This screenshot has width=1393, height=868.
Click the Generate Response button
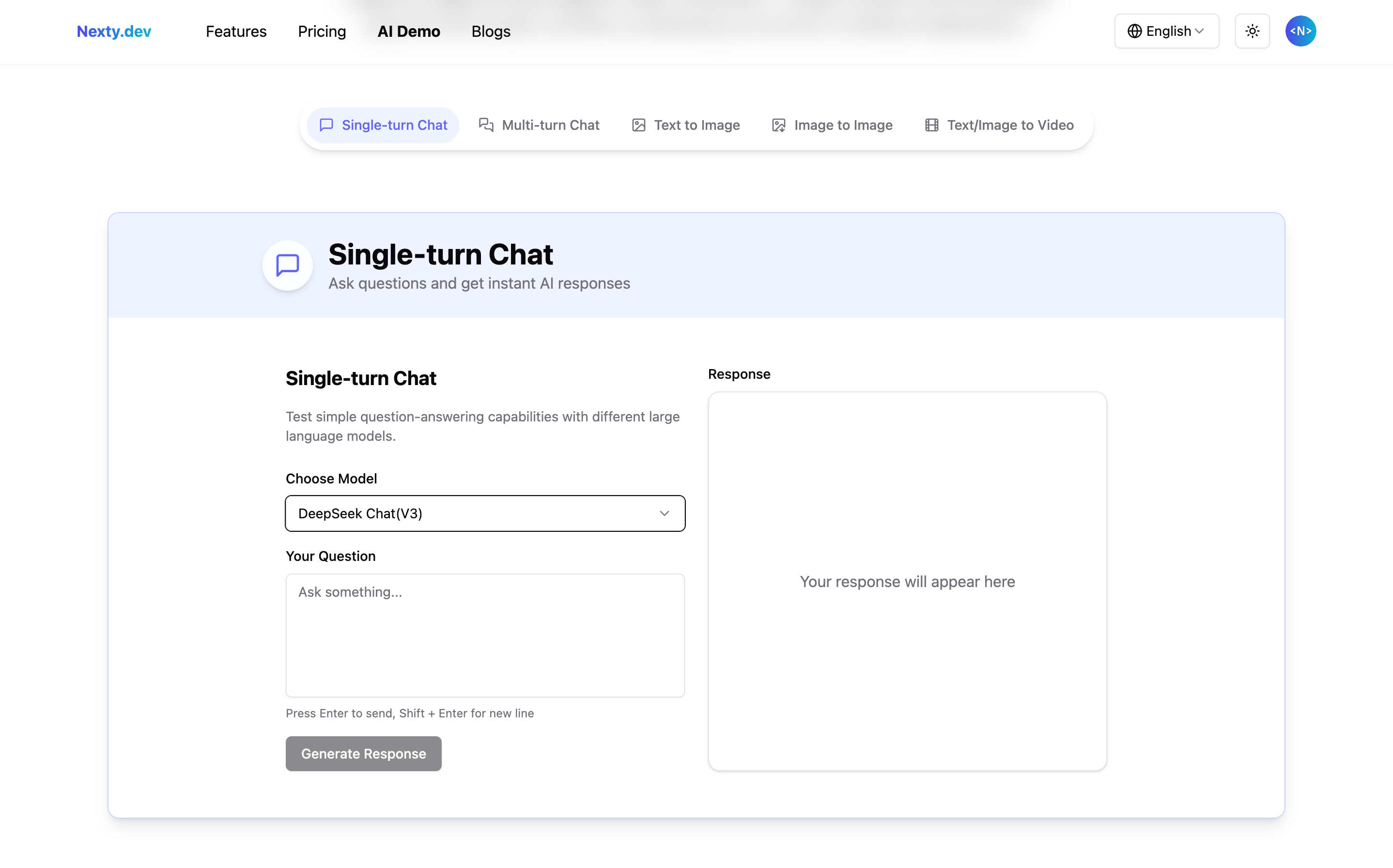tap(363, 753)
